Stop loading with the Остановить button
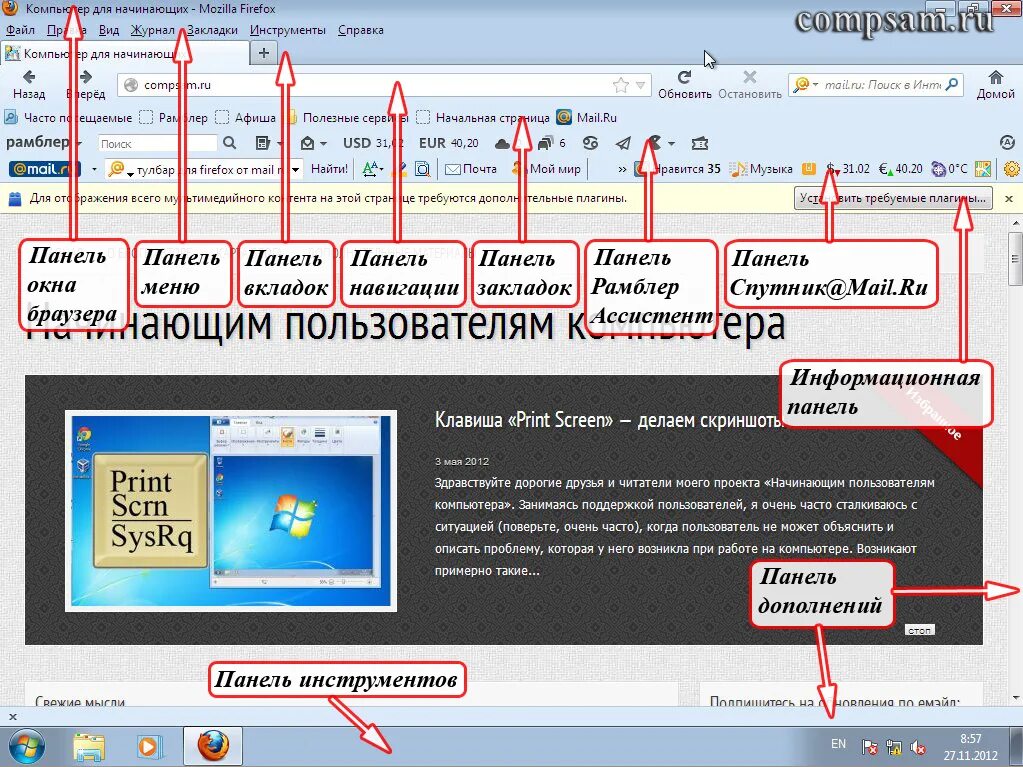Image resolution: width=1023 pixels, height=767 pixels. (750, 85)
